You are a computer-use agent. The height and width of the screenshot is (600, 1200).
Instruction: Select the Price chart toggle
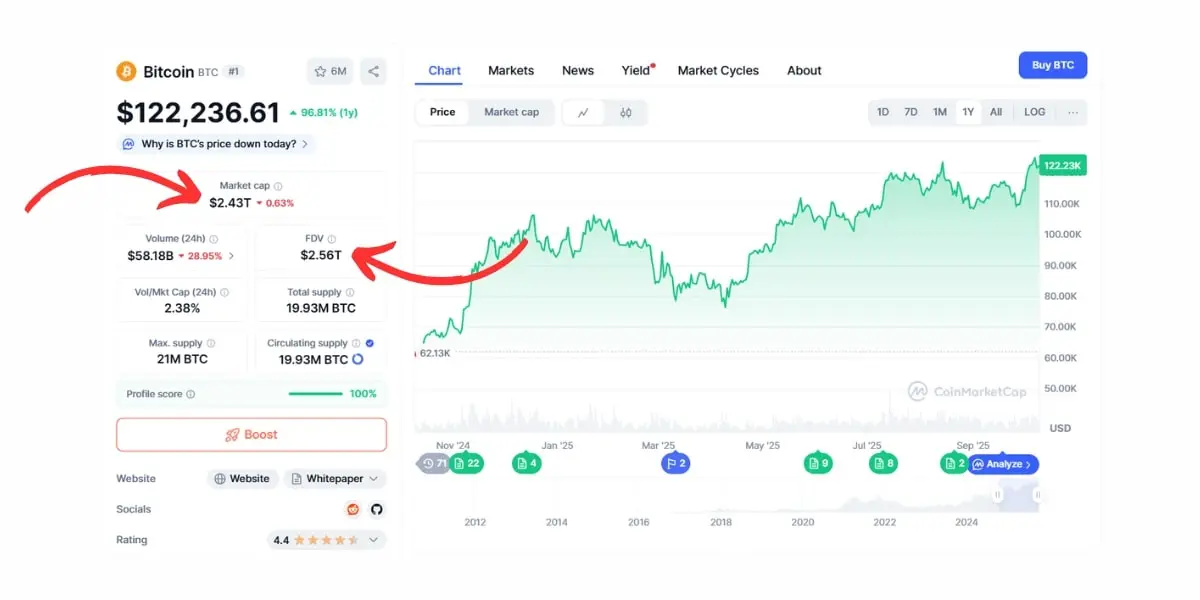[x=442, y=112]
